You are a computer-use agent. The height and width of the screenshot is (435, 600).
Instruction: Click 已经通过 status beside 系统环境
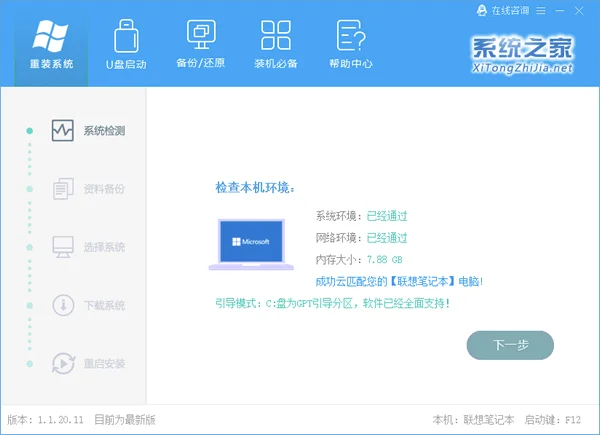[x=387, y=216]
